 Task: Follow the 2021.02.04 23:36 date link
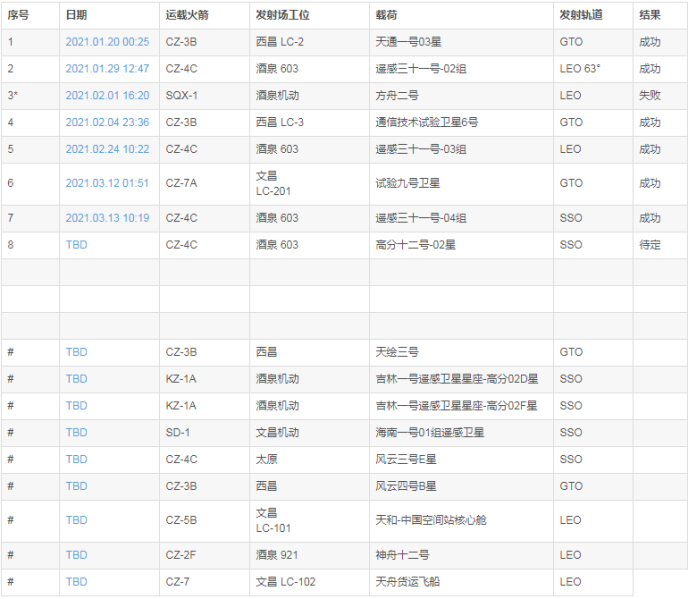(107, 123)
